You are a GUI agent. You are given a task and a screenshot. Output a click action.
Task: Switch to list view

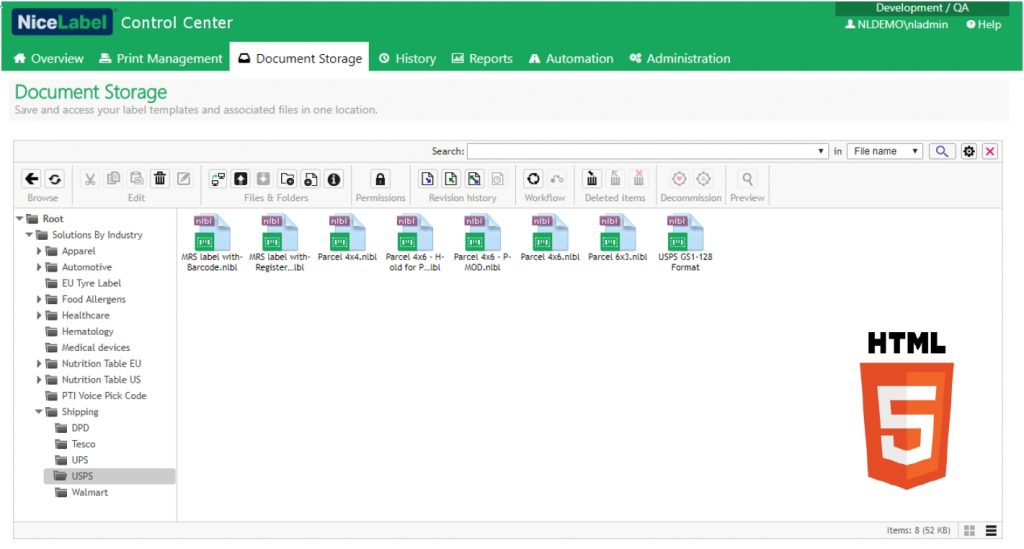click(991, 531)
